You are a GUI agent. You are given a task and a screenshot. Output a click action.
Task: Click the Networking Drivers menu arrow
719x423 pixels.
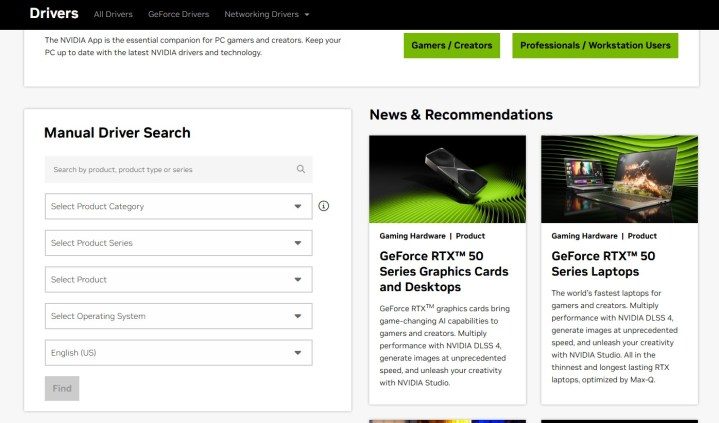306,15
